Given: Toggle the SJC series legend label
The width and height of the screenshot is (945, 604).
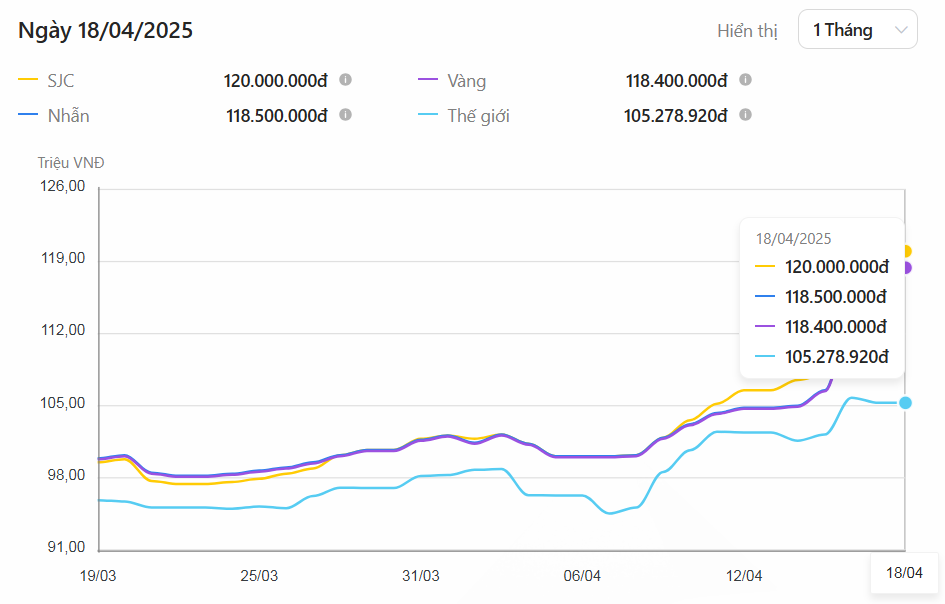Looking at the screenshot, I should 61,81.
